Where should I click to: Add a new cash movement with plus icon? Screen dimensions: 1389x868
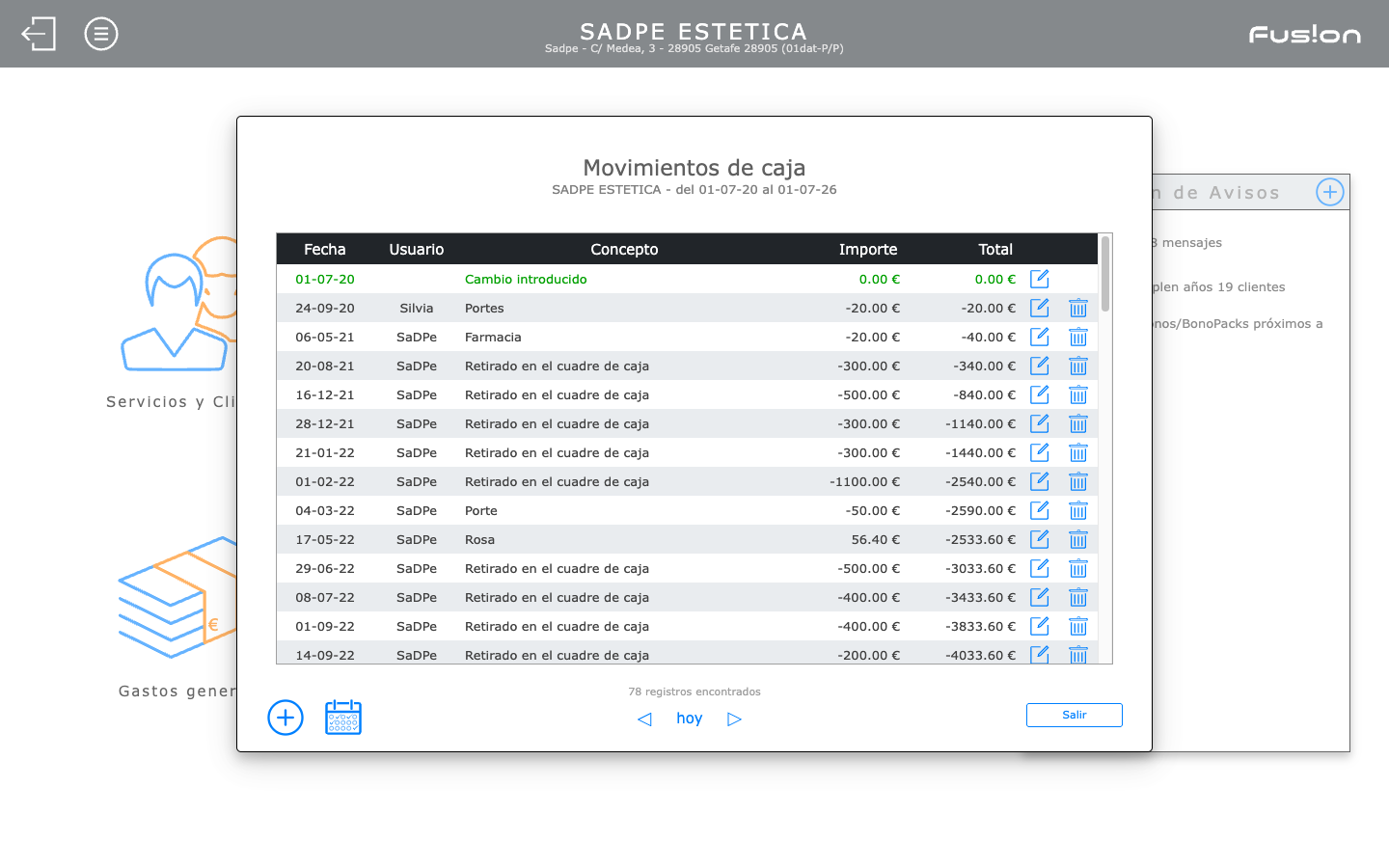286,718
